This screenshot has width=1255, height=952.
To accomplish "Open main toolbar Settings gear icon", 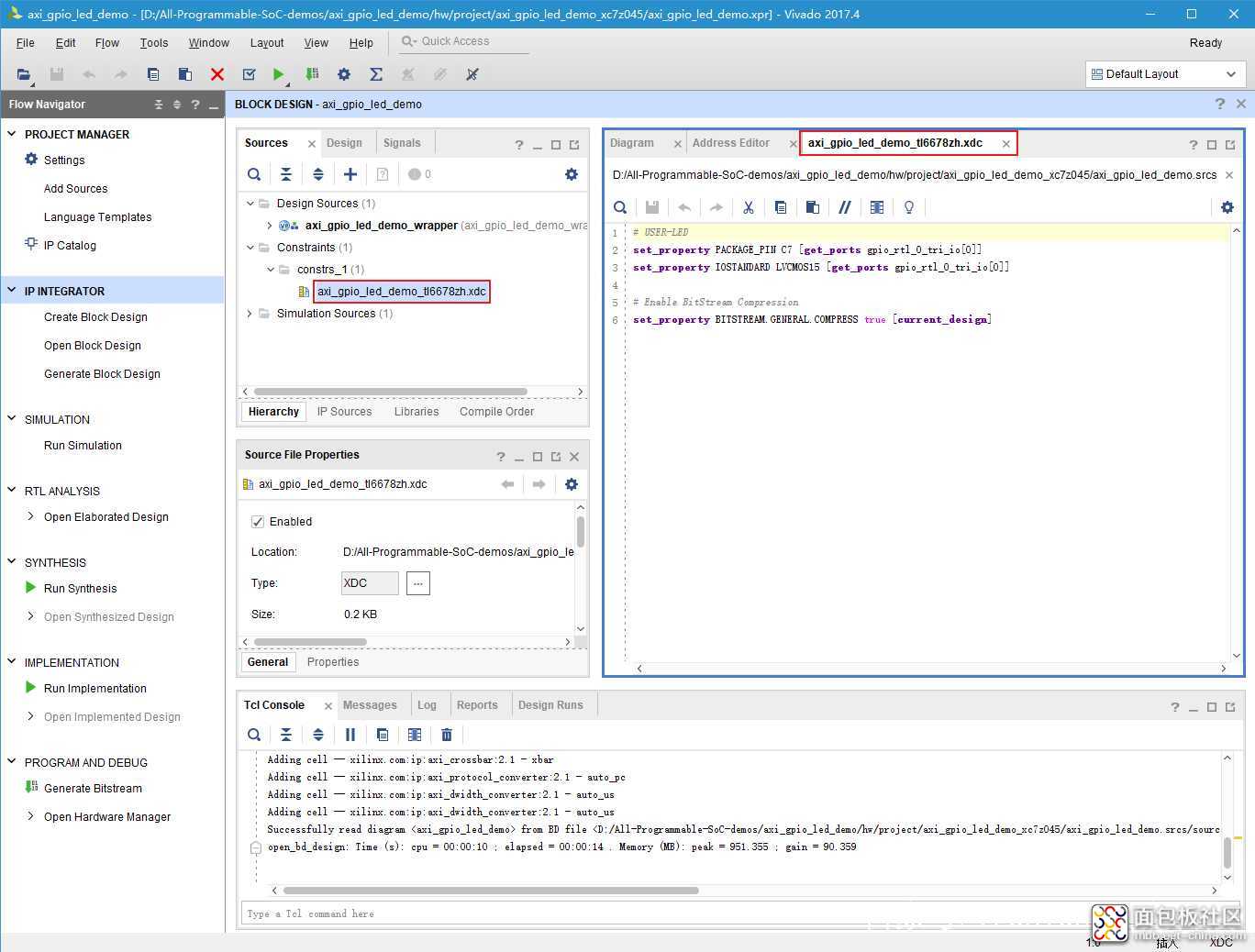I will [x=344, y=74].
